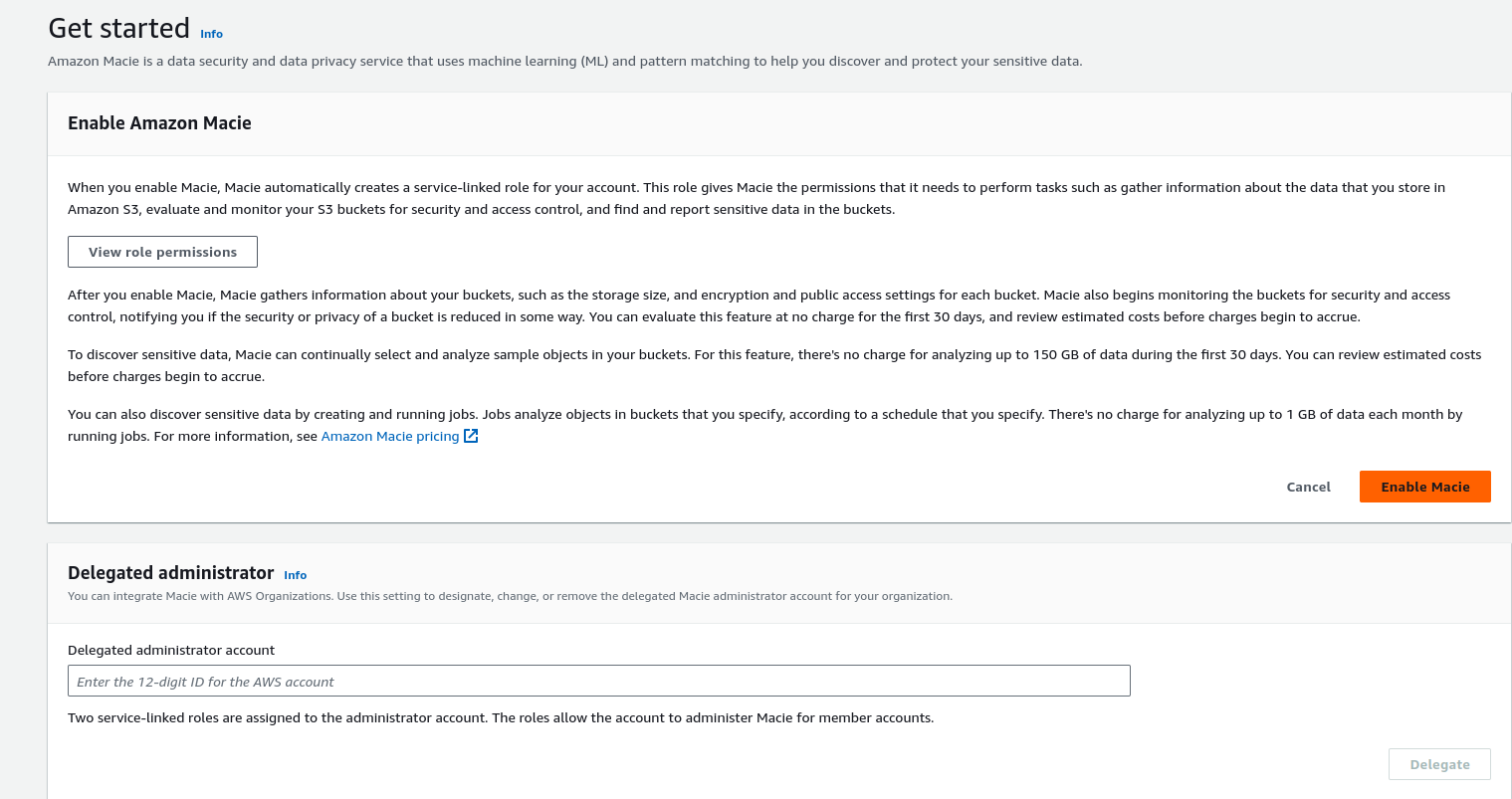Click text about two service-linked roles

coord(501,717)
